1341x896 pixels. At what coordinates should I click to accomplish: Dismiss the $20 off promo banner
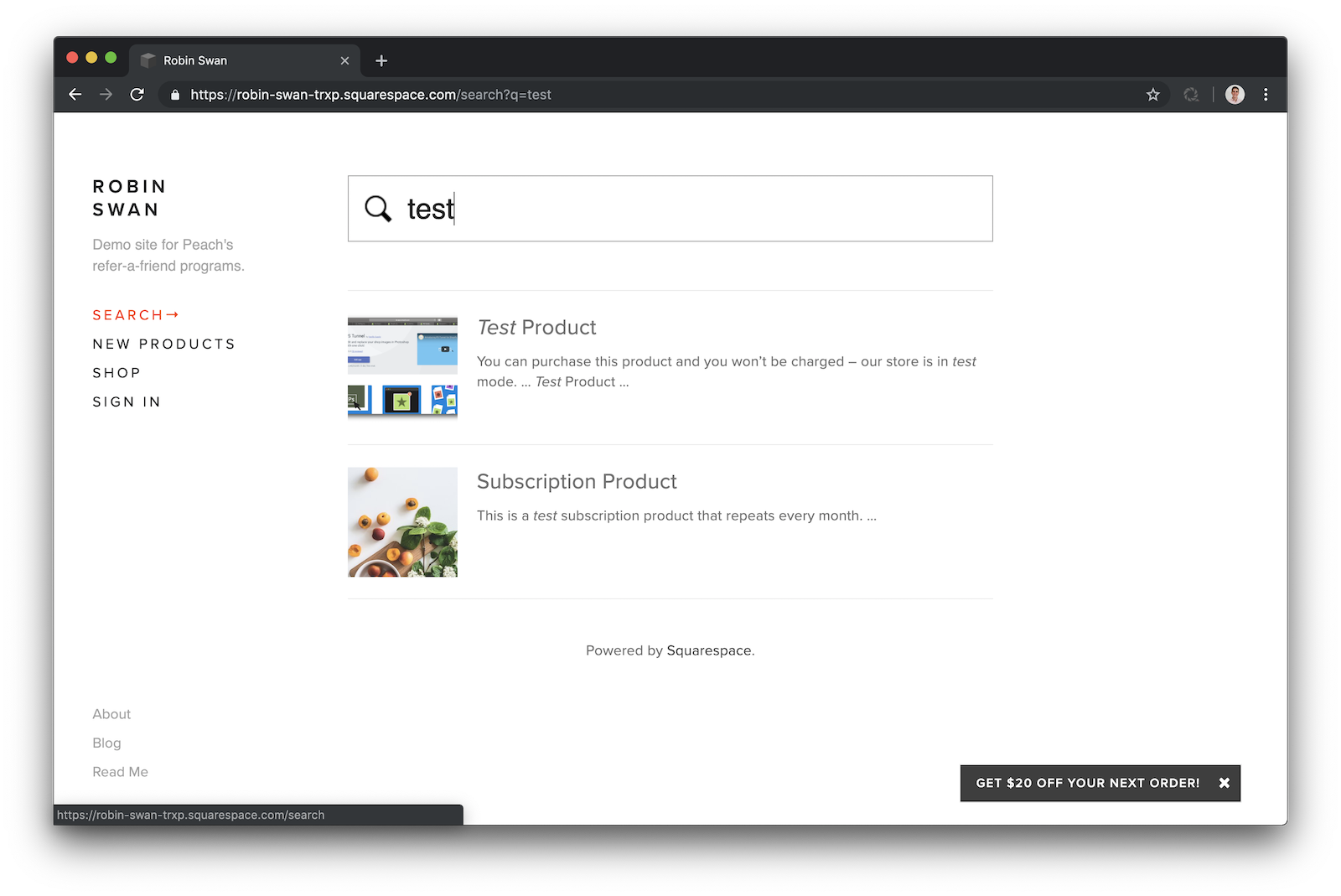click(1225, 783)
